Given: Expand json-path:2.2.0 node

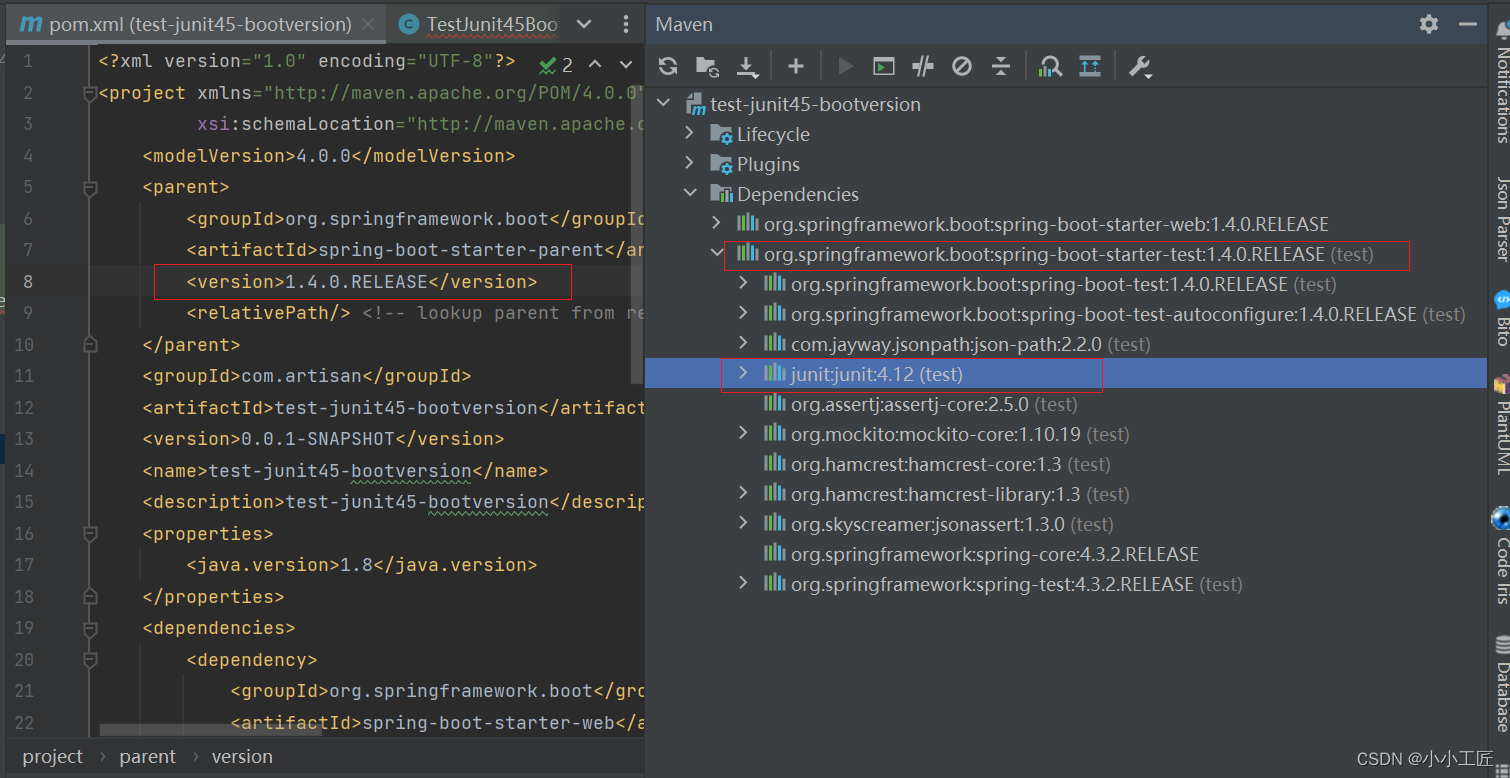Looking at the screenshot, I should pyautogui.click(x=742, y=344).
